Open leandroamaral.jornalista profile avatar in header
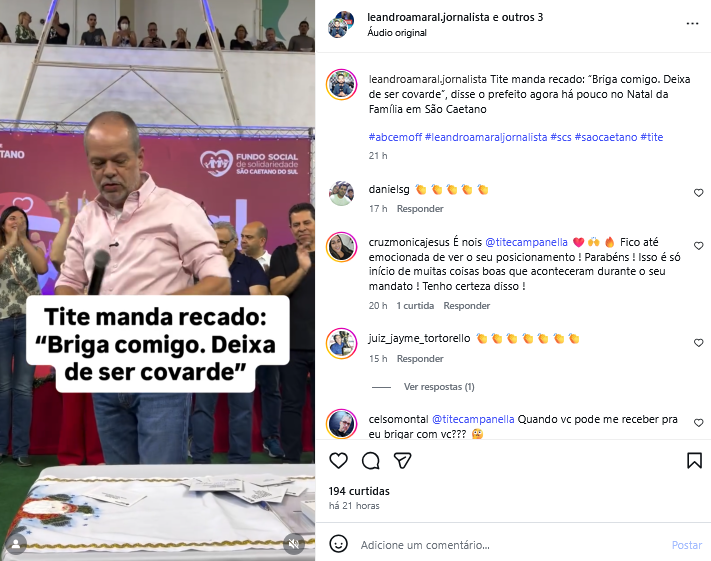 [x=341, y=25]
